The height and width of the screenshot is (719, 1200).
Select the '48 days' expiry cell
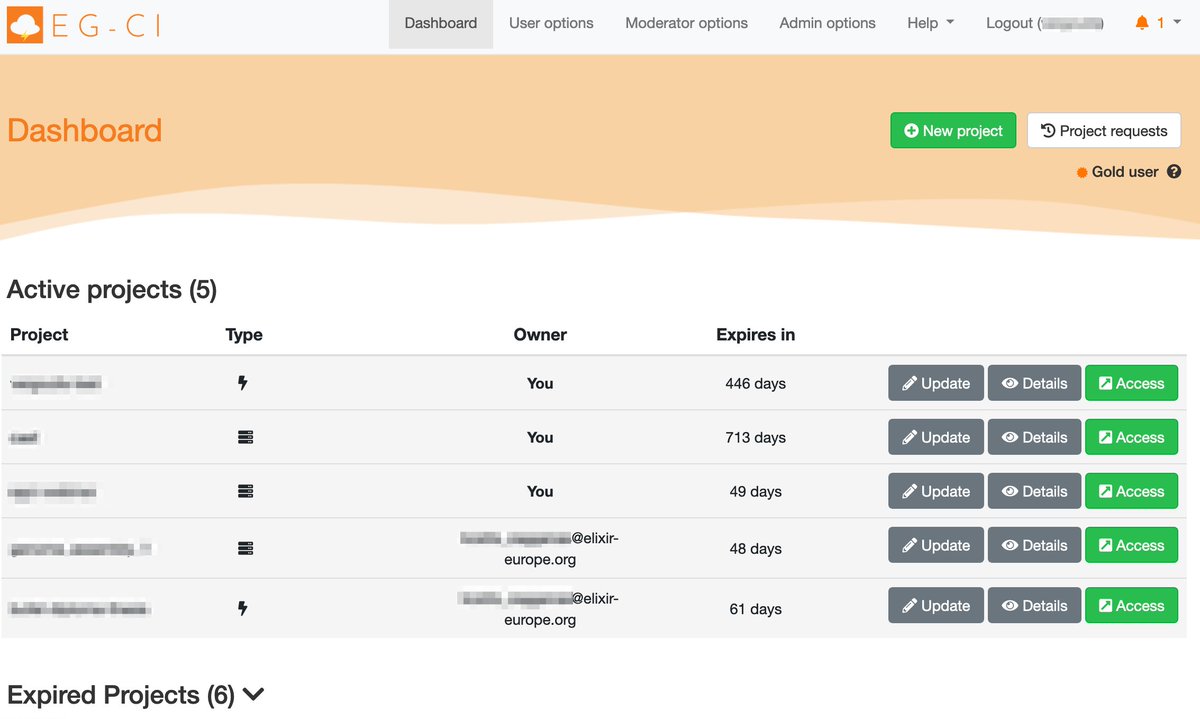point(756,548)
